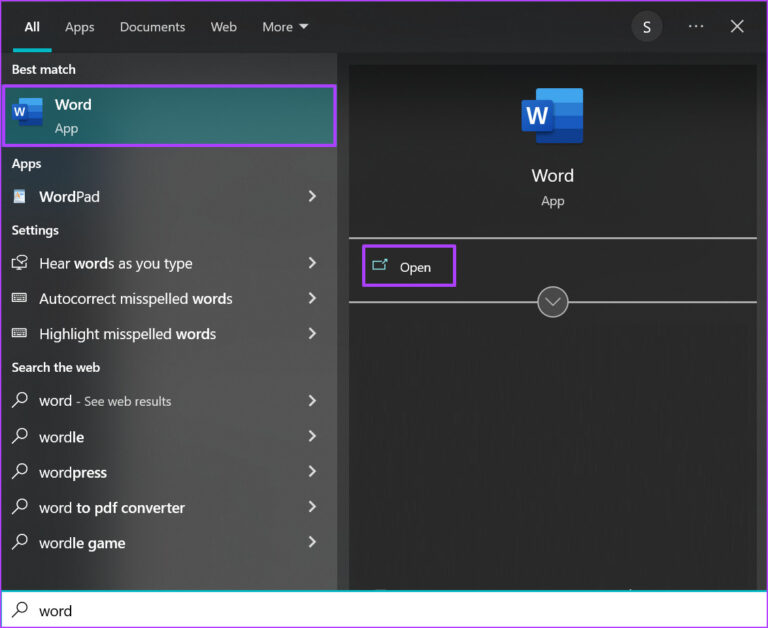Click the WordPad app icon
This screenshot has width=768, height=628.
[20, 197]
